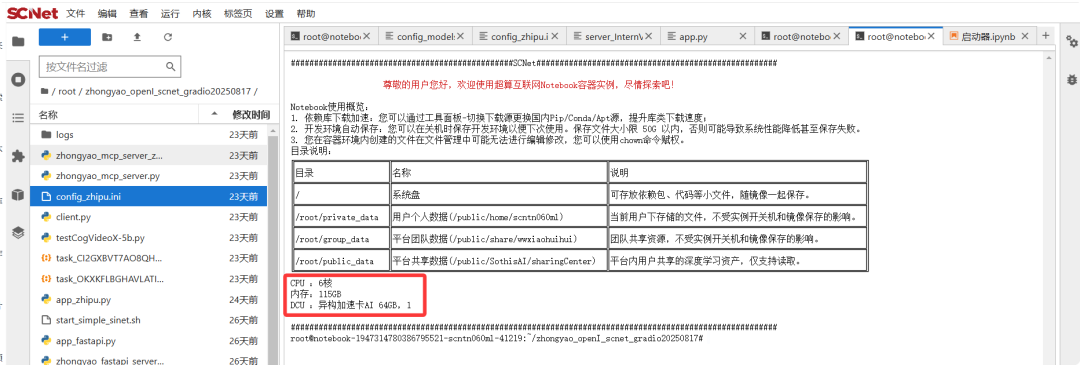Open the 编辑 menu

(x=107, y=14)
